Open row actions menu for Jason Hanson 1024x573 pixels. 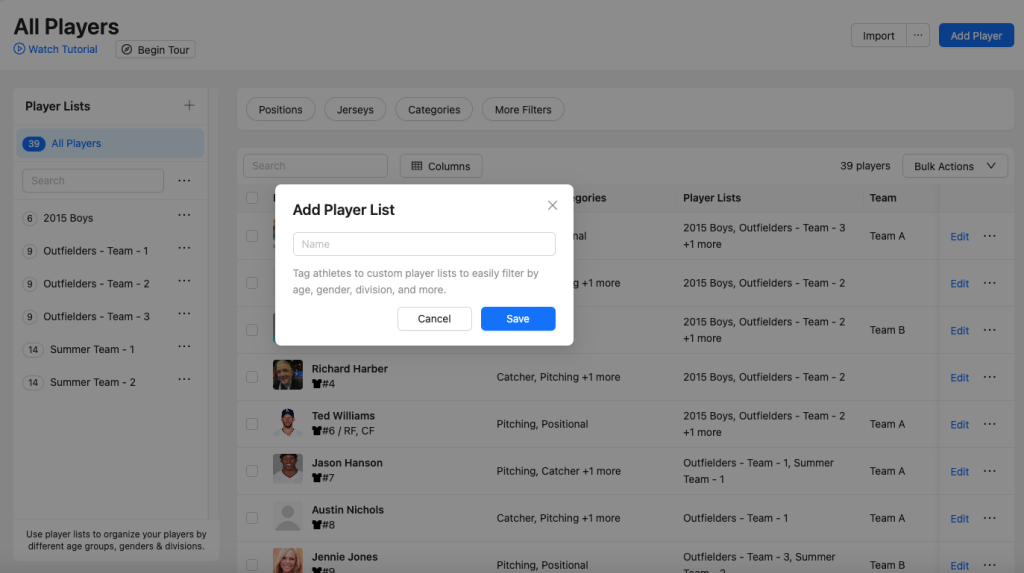989,471
